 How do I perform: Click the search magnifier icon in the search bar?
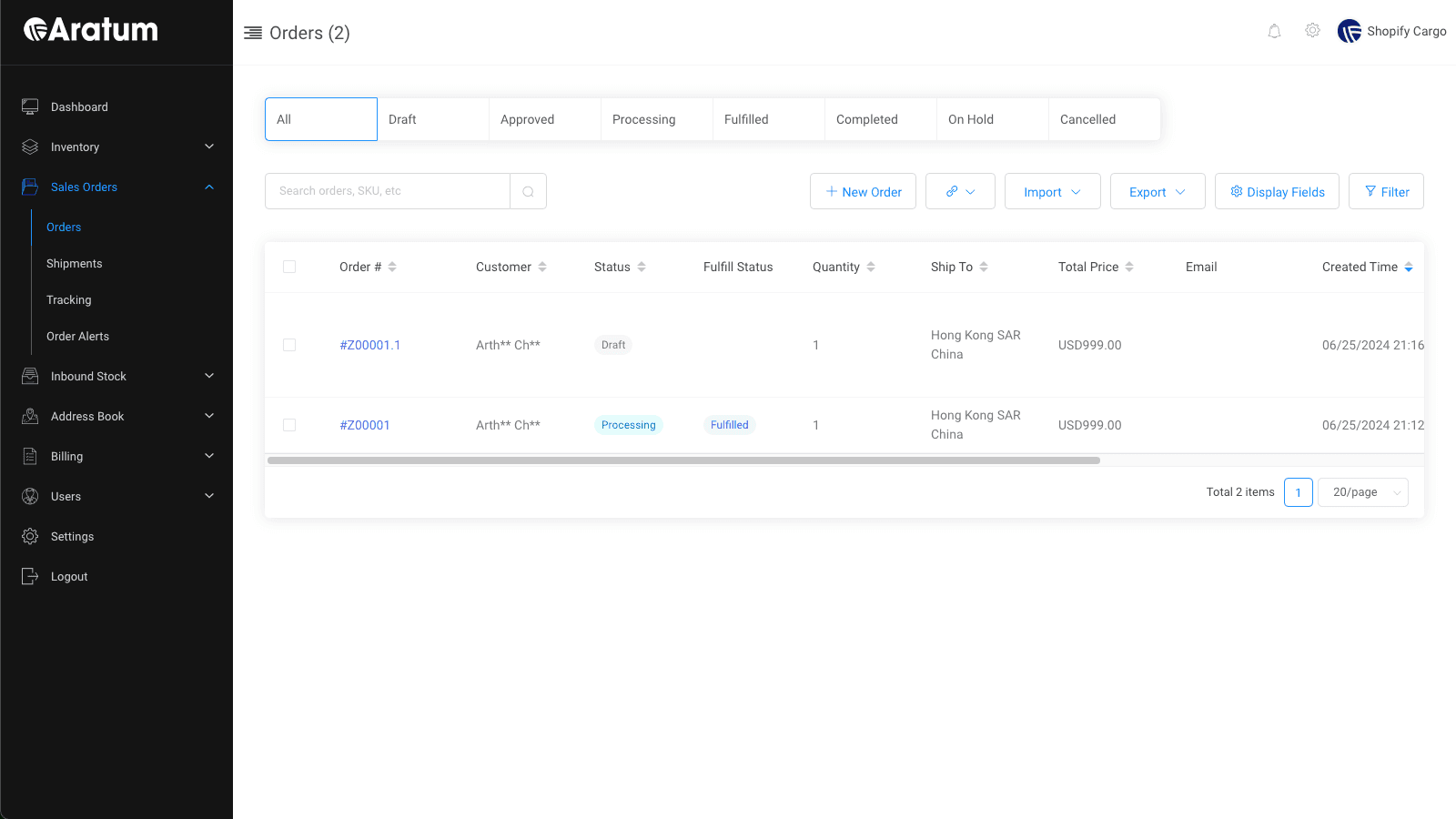coord(528,191)
